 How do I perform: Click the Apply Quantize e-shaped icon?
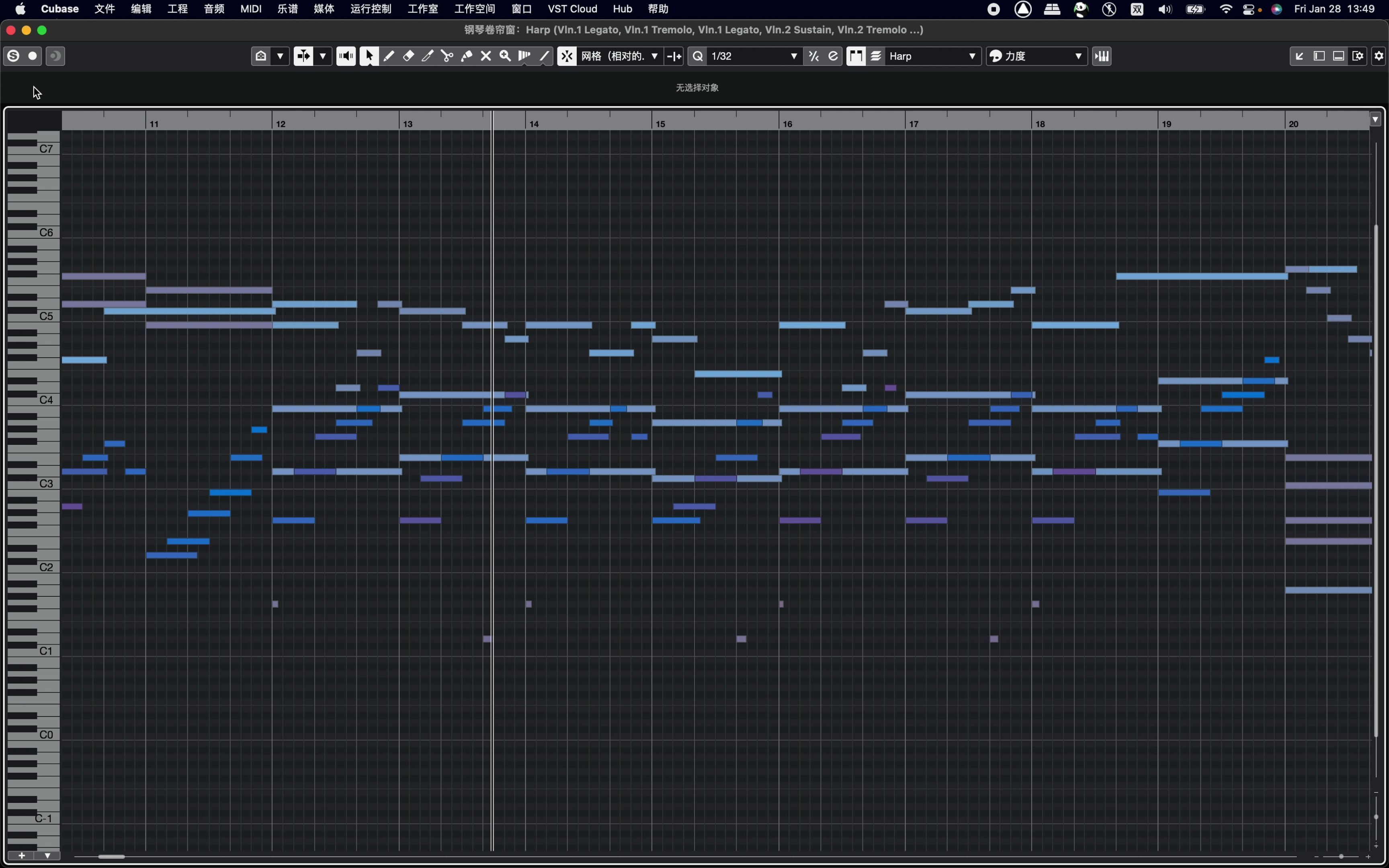(x=834, y=56)
